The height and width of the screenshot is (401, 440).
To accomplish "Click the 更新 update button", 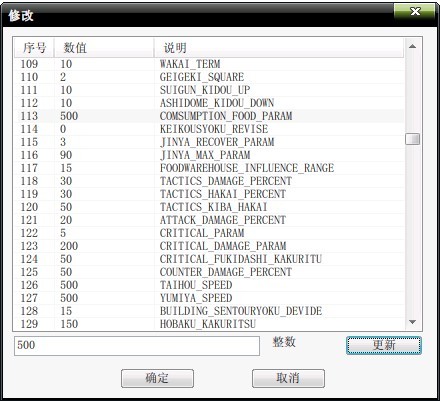I will pyautogui.click(x=384, y=345).
